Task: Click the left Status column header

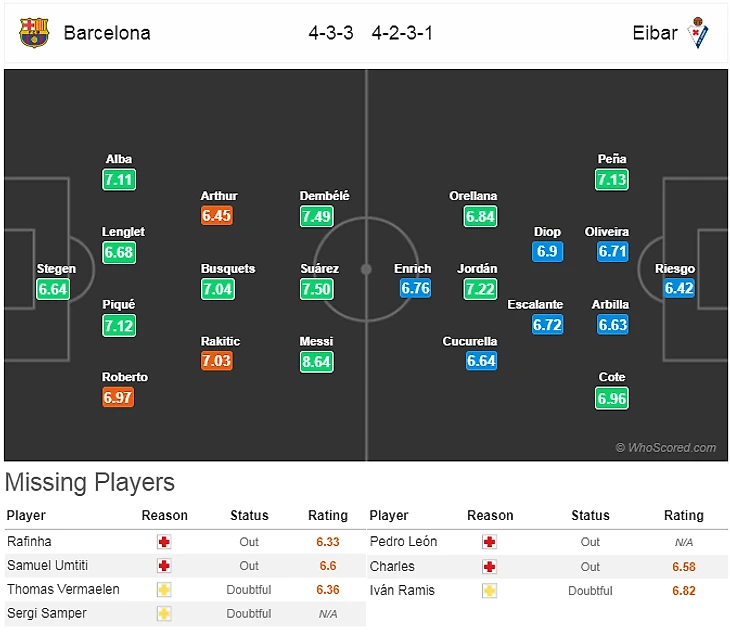Action: click(249, 516)
